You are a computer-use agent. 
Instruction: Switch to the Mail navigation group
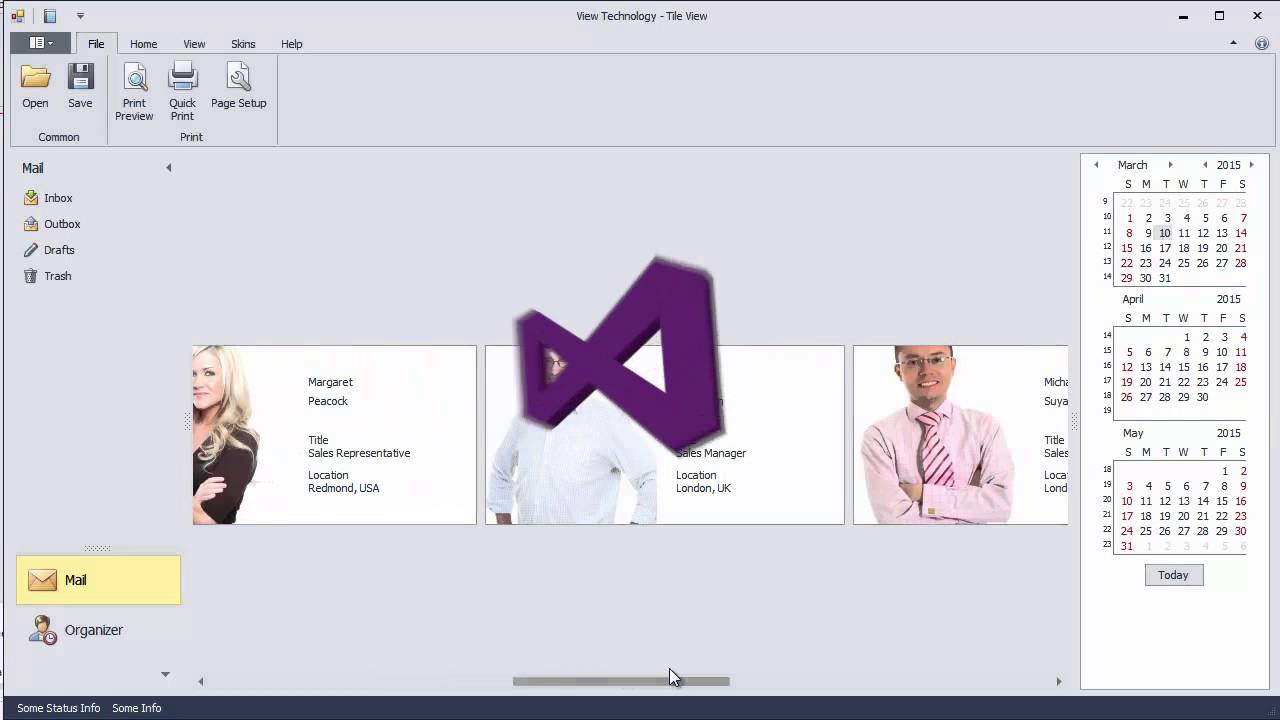[98, 580]
